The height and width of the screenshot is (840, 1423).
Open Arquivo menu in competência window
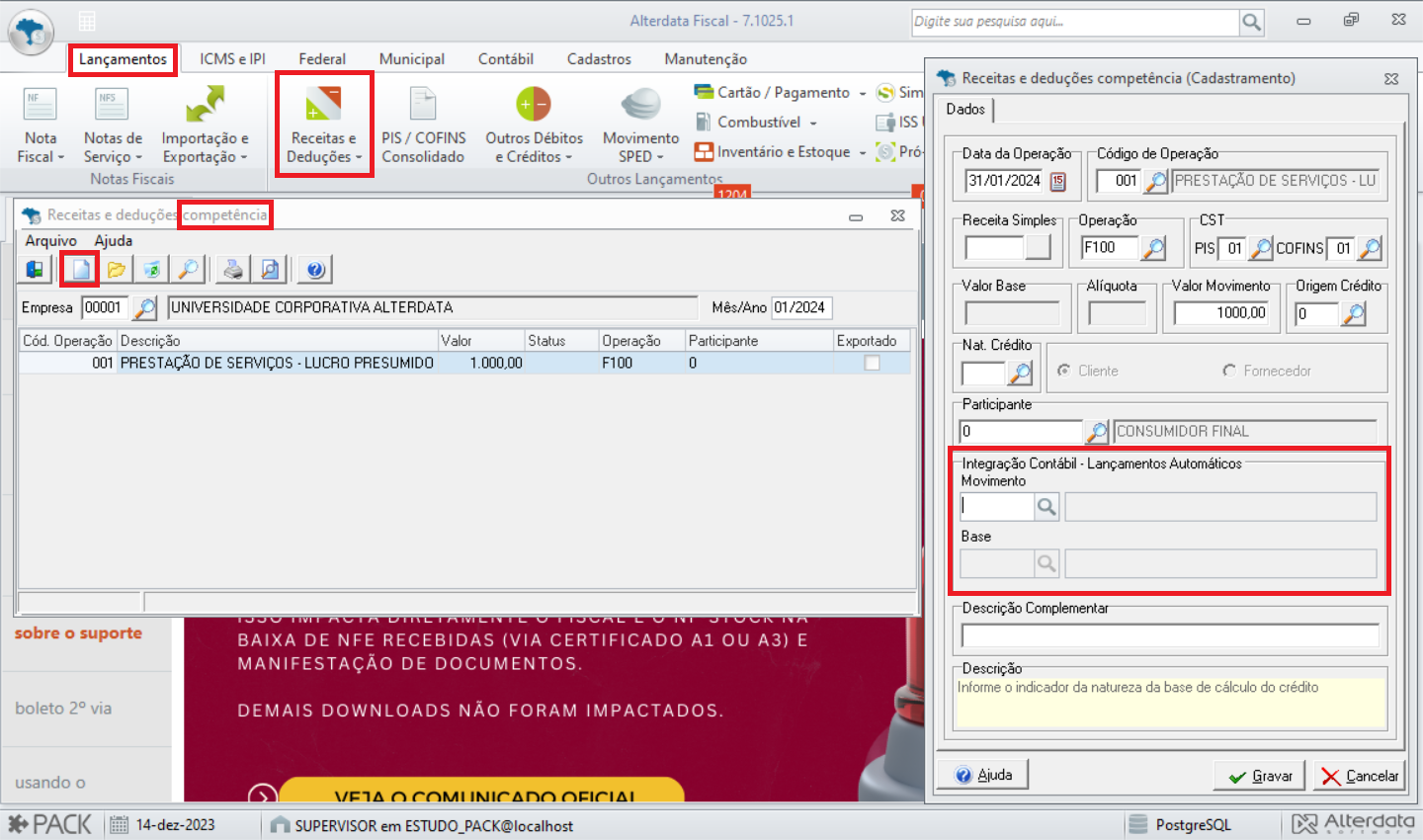tap(51, 241)
